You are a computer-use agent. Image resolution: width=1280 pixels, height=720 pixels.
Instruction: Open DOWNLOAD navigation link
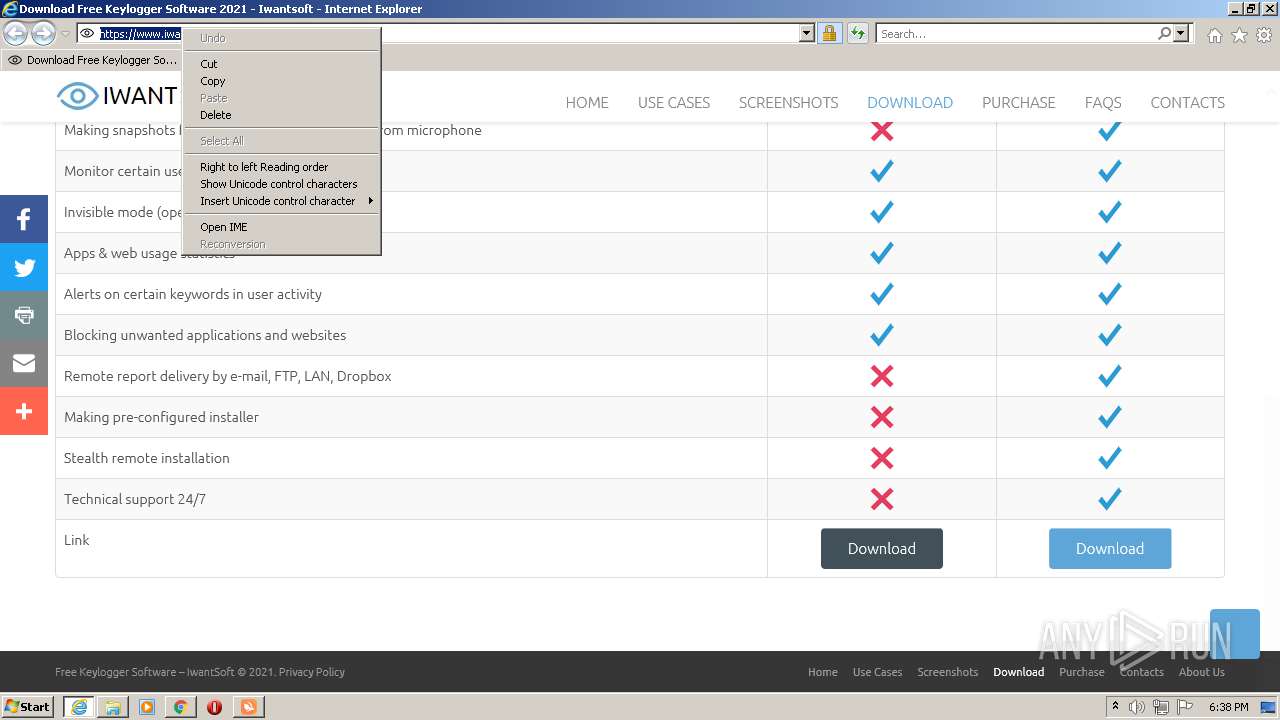pos(910,102)
